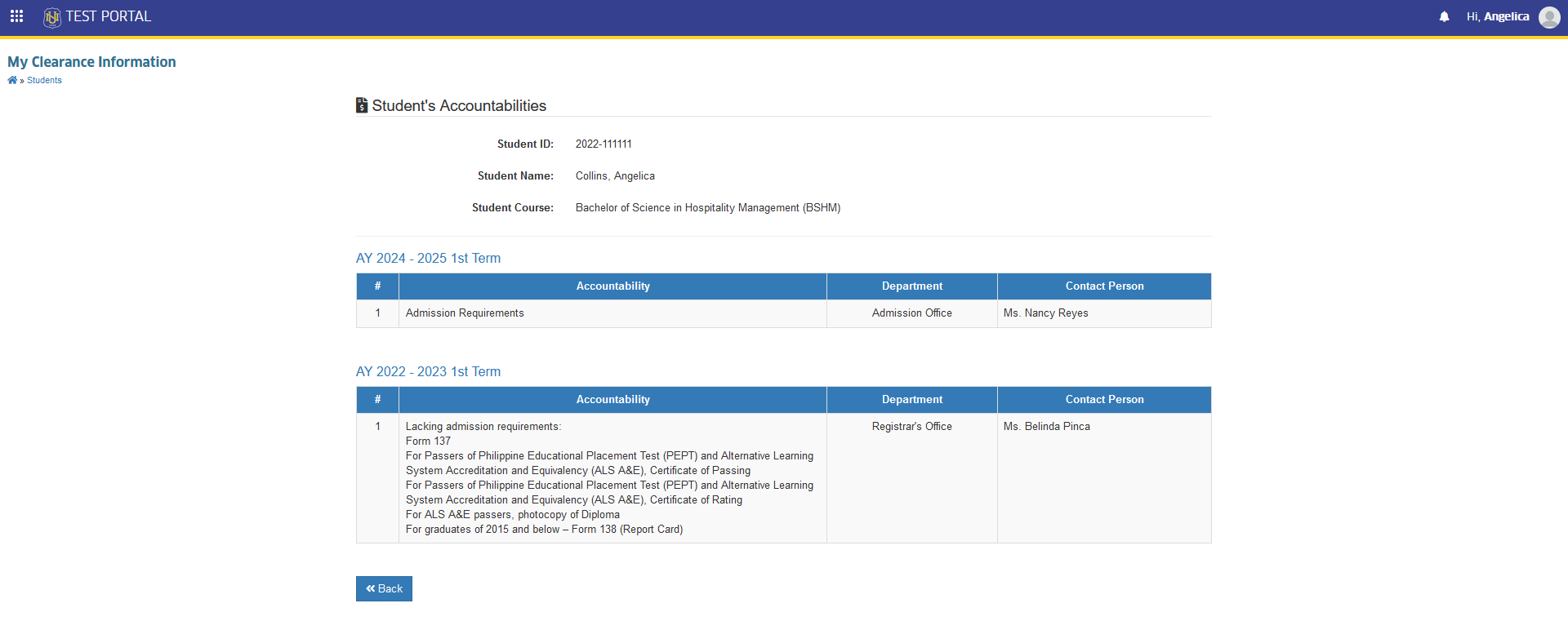Click the Student ID label

pos(525,144)
